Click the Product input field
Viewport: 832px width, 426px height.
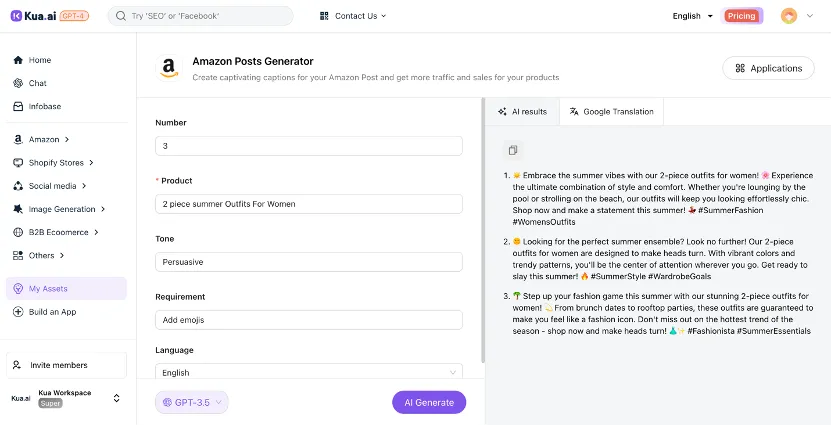pyautogui.click(x=308, y=204)
